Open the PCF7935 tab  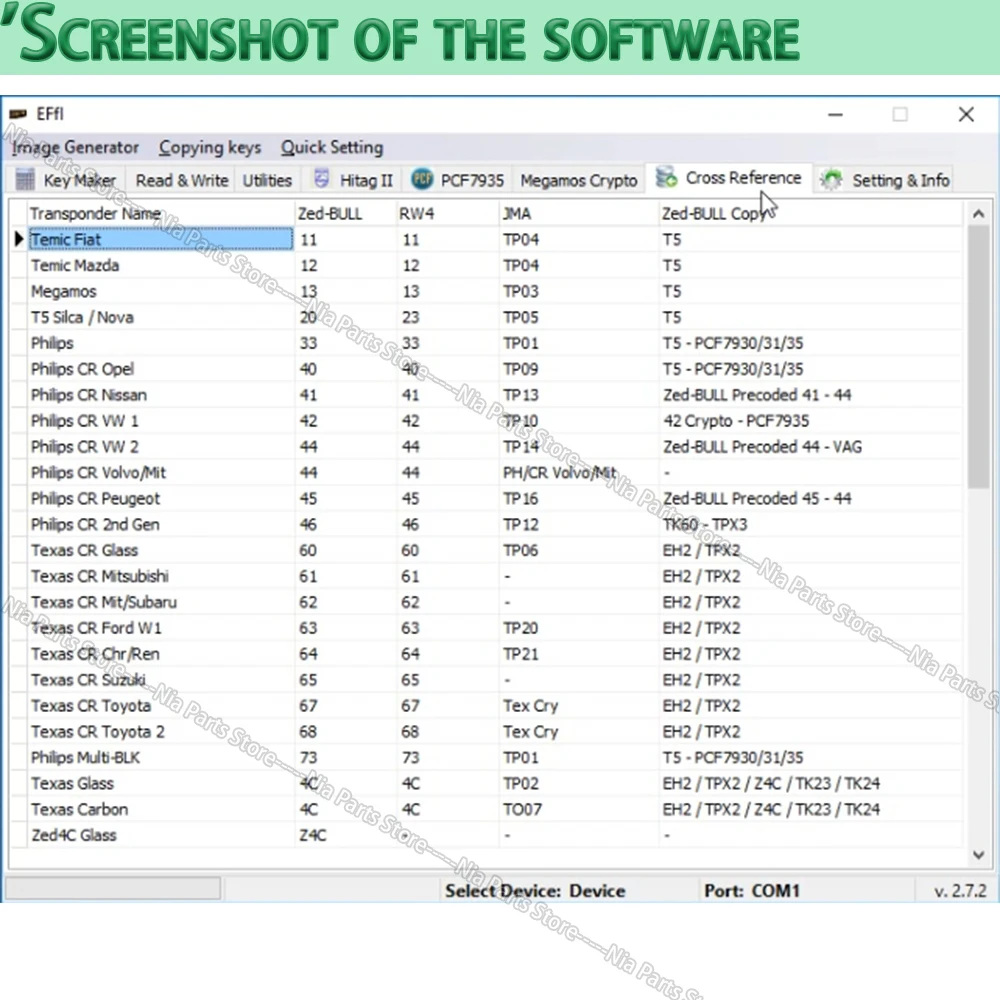459,180
